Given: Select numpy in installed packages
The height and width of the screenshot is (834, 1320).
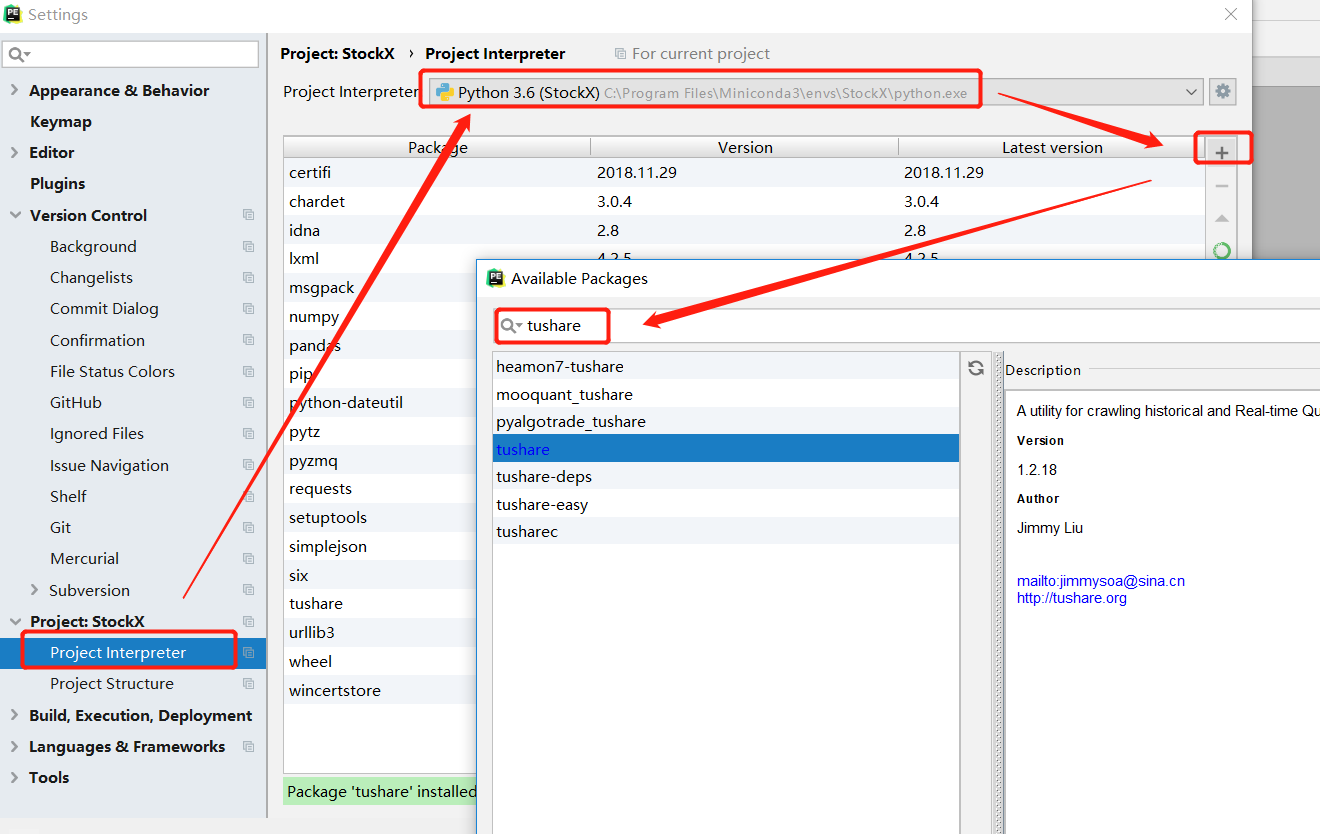Looking at the screenshot, I should click(x=380, y=316).
